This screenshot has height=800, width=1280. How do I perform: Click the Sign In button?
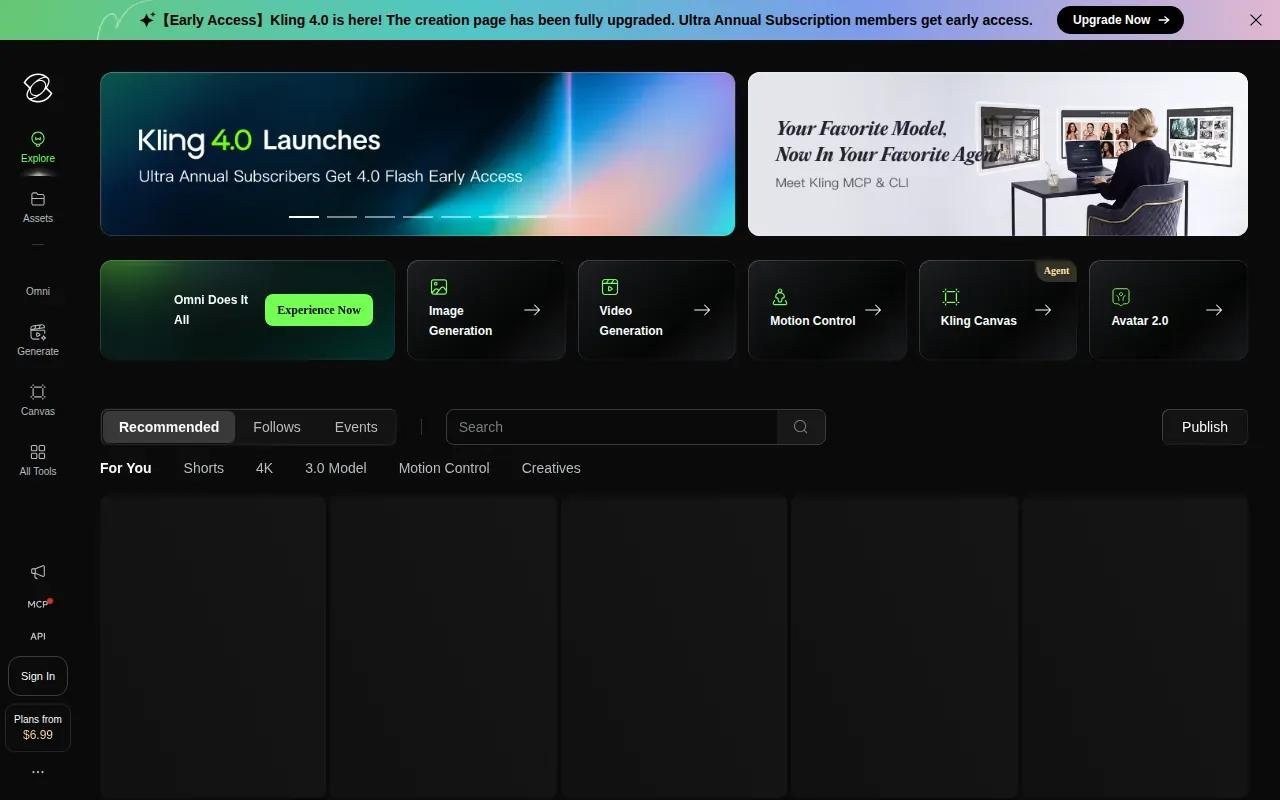(38, 676)
